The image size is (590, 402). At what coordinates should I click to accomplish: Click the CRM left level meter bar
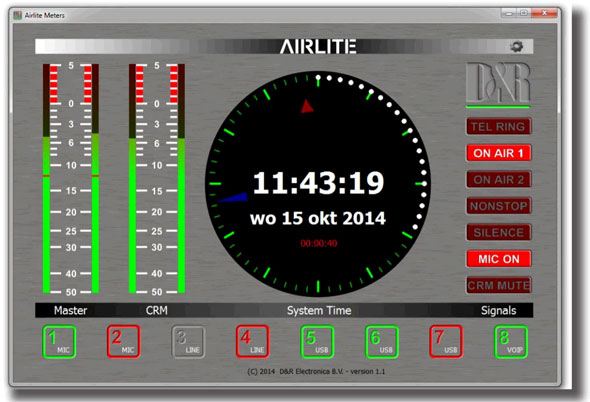(x=132, y=178)
